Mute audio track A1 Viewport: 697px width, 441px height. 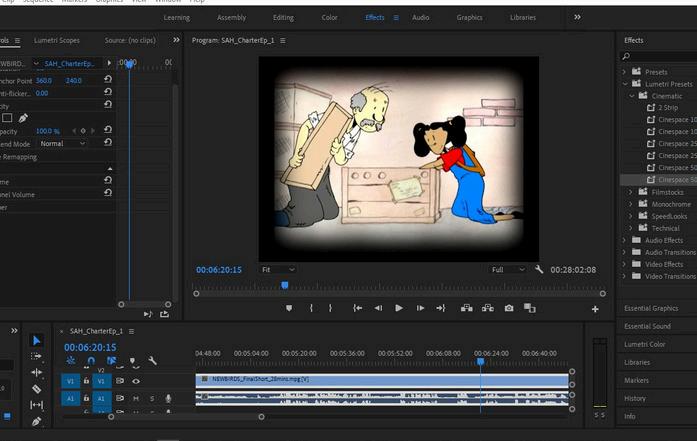click(x=137, y=398)
